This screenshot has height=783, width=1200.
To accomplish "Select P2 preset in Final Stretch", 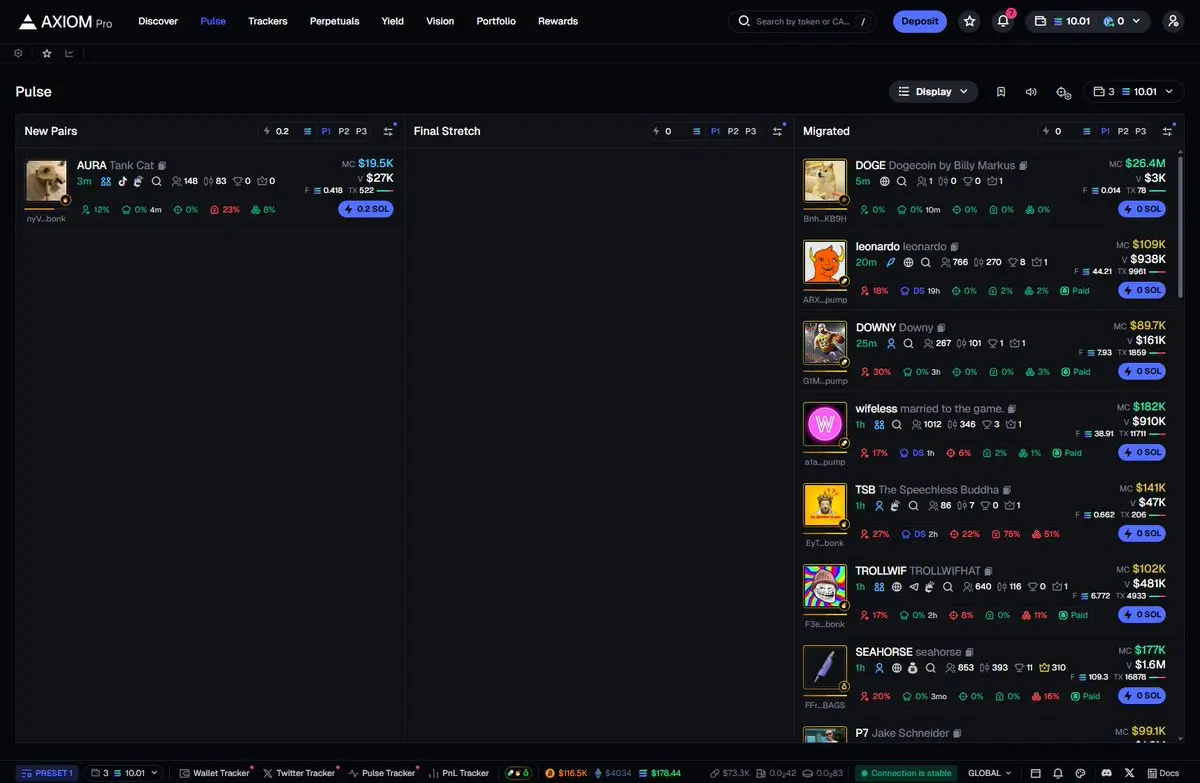I will pos(733,131).
